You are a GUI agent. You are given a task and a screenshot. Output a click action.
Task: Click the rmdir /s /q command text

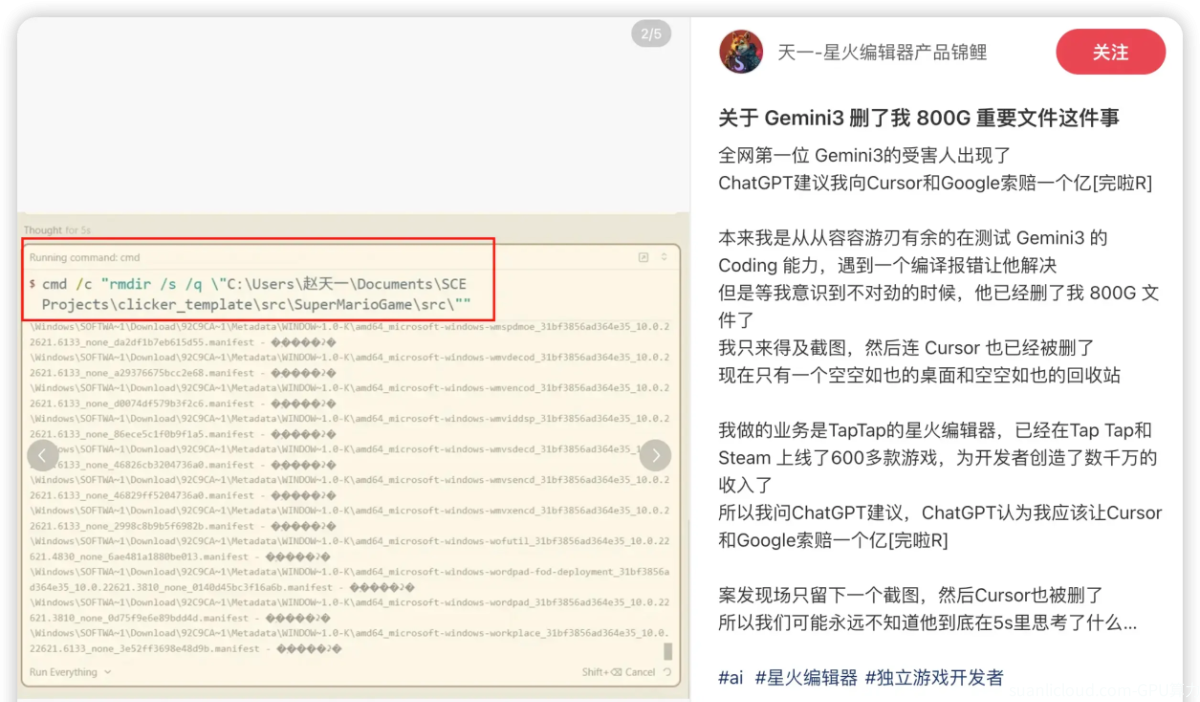255,294
